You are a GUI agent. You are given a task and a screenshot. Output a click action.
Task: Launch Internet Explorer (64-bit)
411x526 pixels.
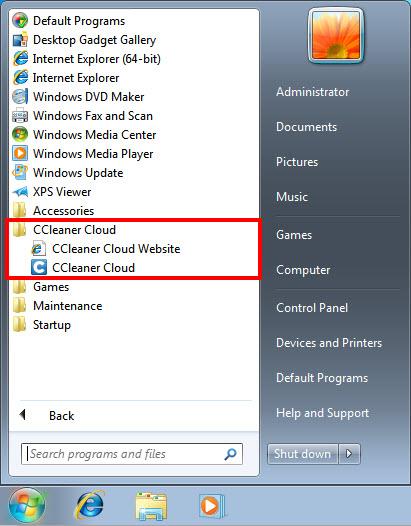pos(86,59)
